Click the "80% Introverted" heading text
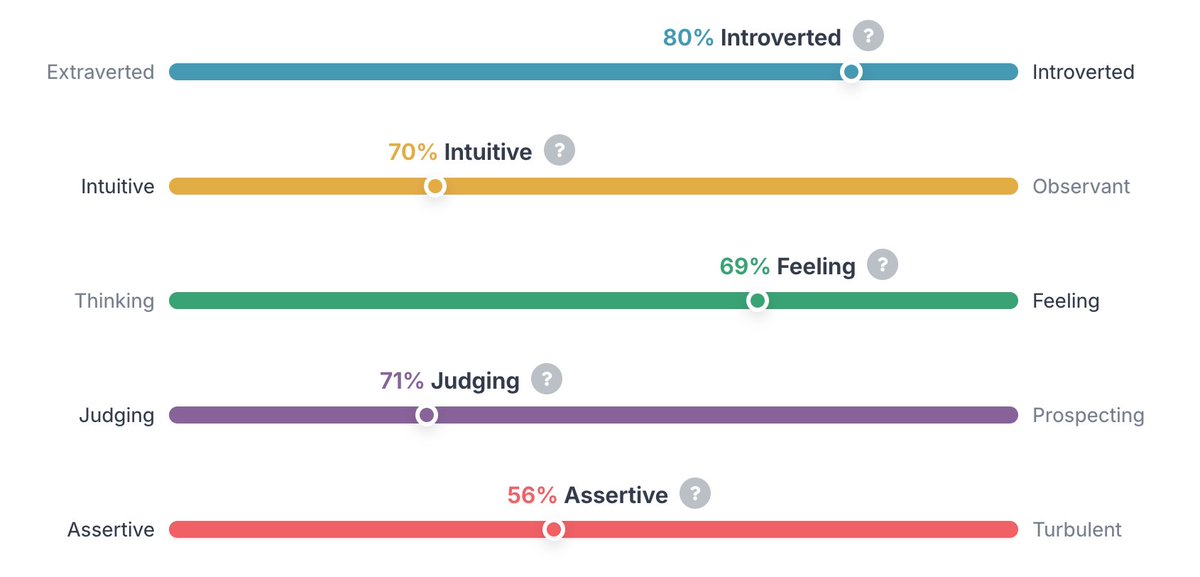 752,38
